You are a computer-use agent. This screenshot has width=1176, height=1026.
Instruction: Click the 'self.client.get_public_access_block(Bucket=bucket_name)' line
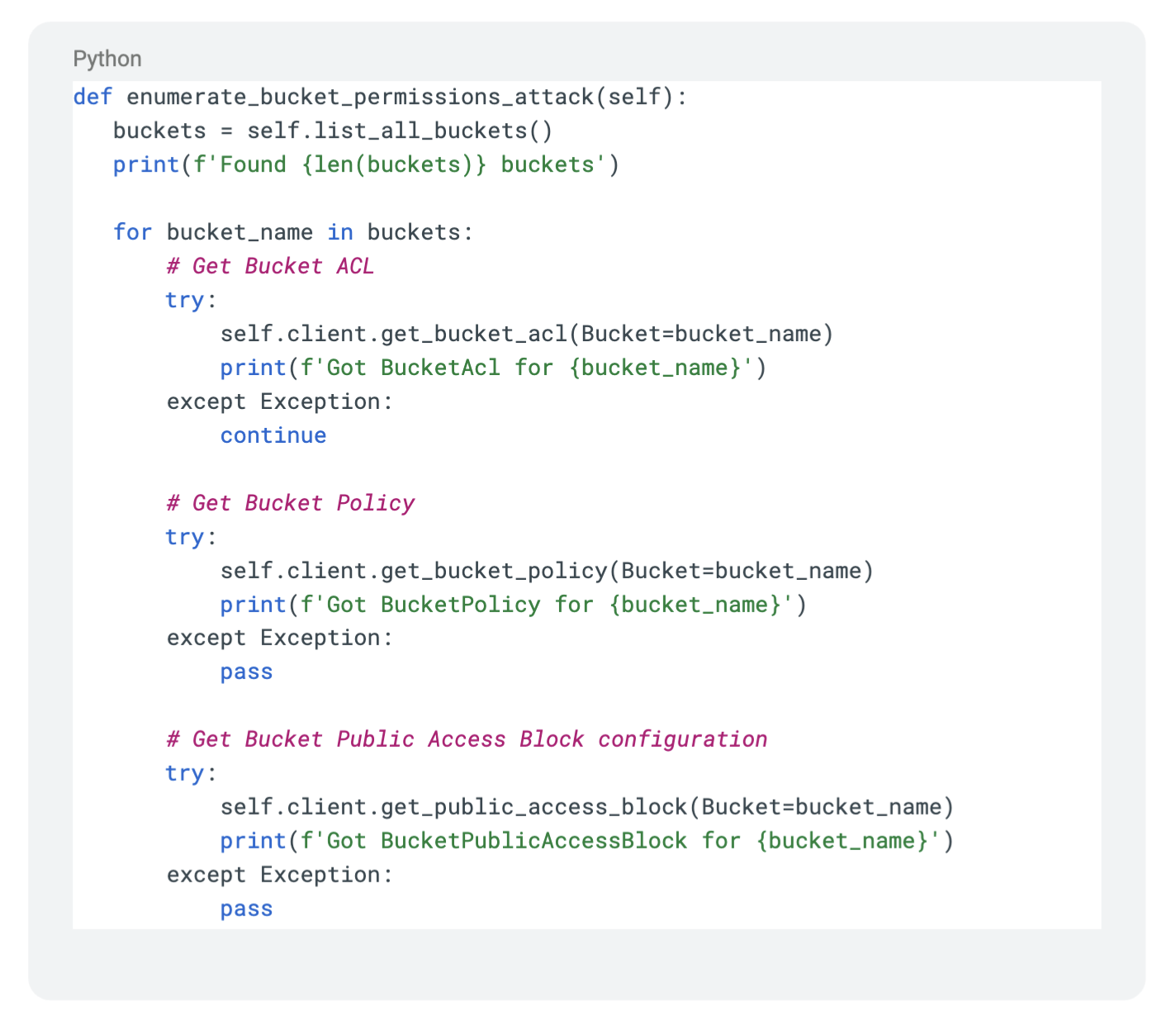[x=587, y=807]
